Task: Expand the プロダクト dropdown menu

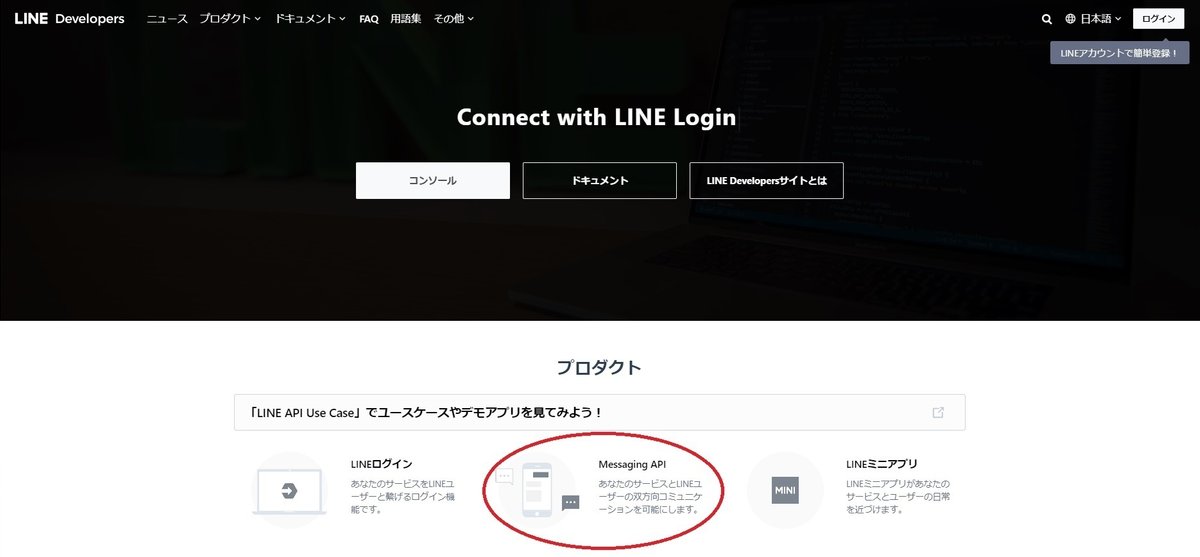Action: coord(230,19)
